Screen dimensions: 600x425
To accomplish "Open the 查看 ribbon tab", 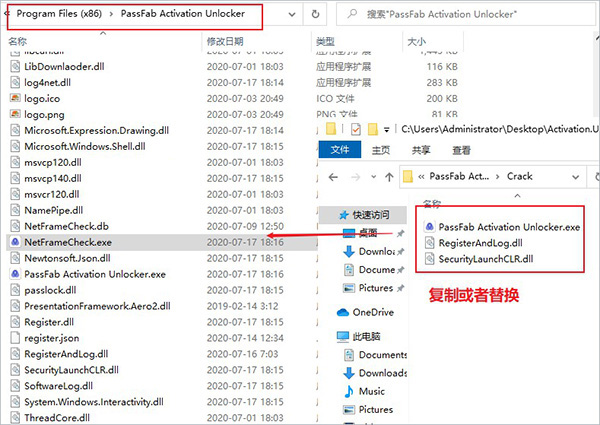I will [461, 150].
